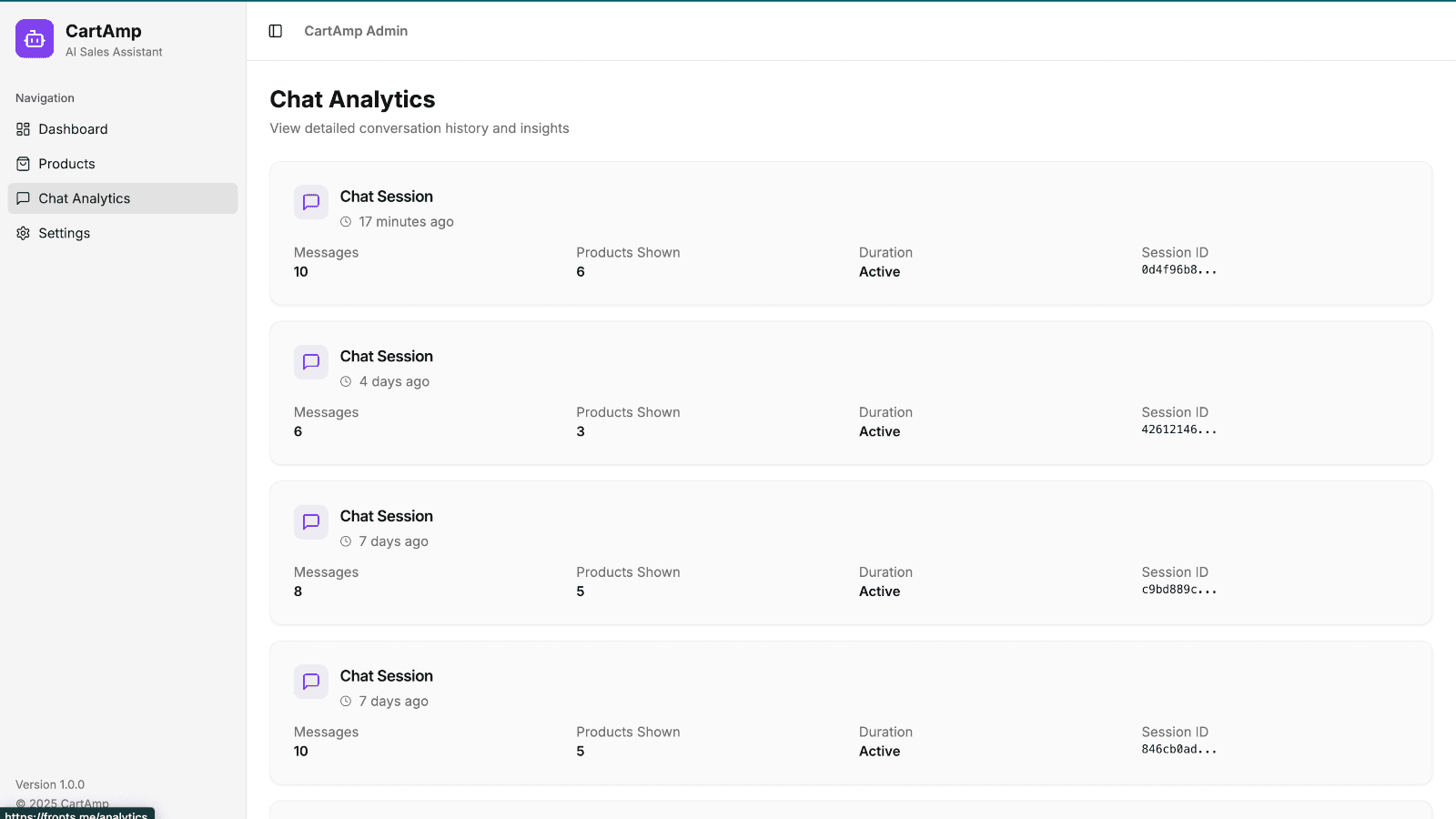
Task: Select session ID c9bd889c text
Action: pyautogui.click(x=1178, y=590)
